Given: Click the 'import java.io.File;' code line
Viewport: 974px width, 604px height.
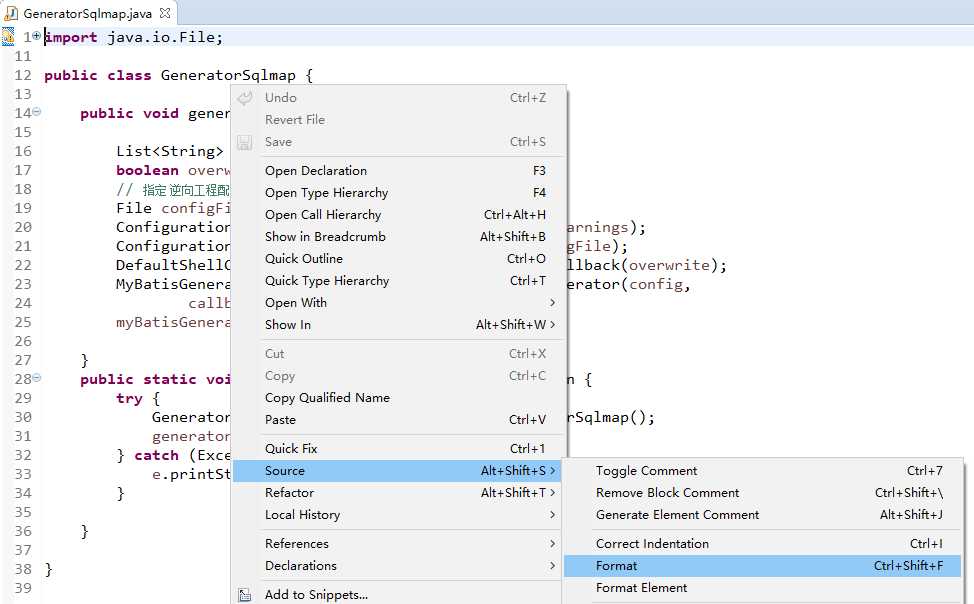Looking at the screenshot, I should coord(134,37).
